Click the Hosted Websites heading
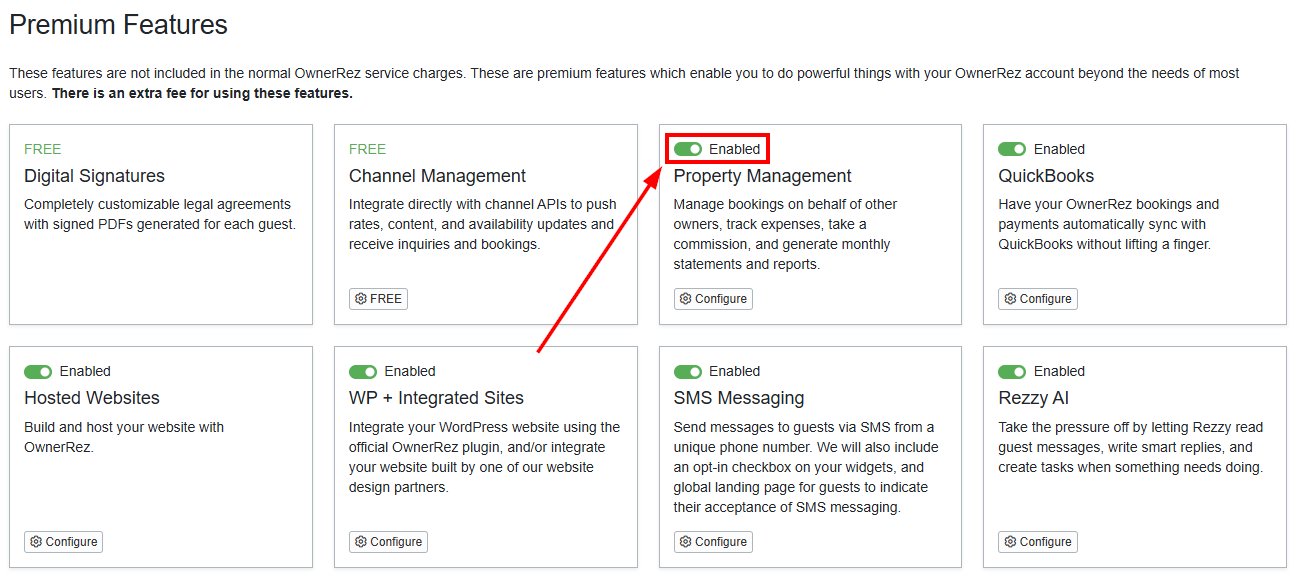1299x578 pixels. coord(92,398)
